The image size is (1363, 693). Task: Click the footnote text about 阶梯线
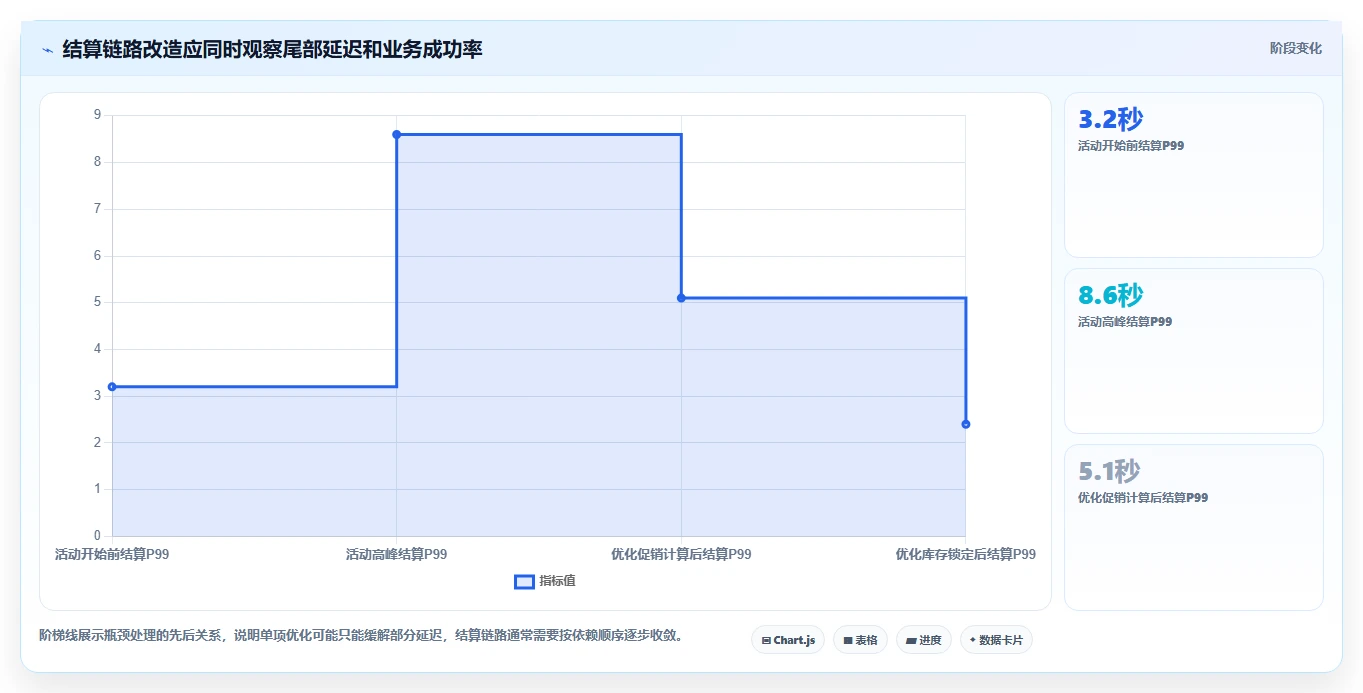tap(362, 635)
